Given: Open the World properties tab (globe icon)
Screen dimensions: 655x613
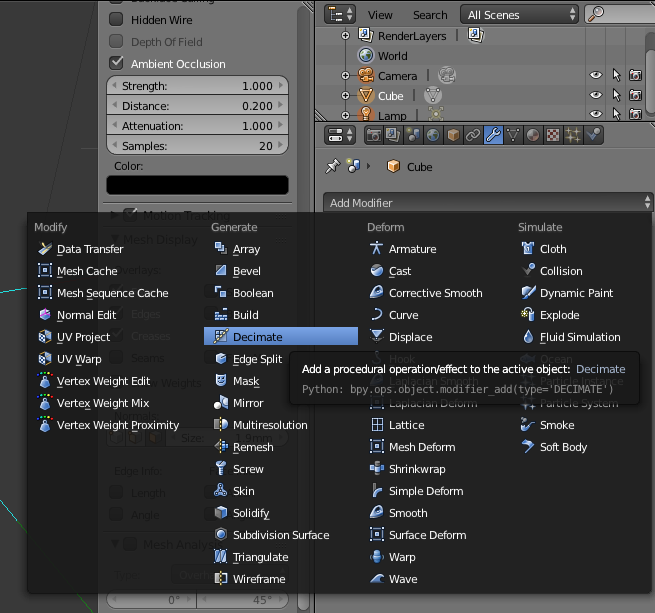Looking at the screenshot, I should click(x=433, y=135).
